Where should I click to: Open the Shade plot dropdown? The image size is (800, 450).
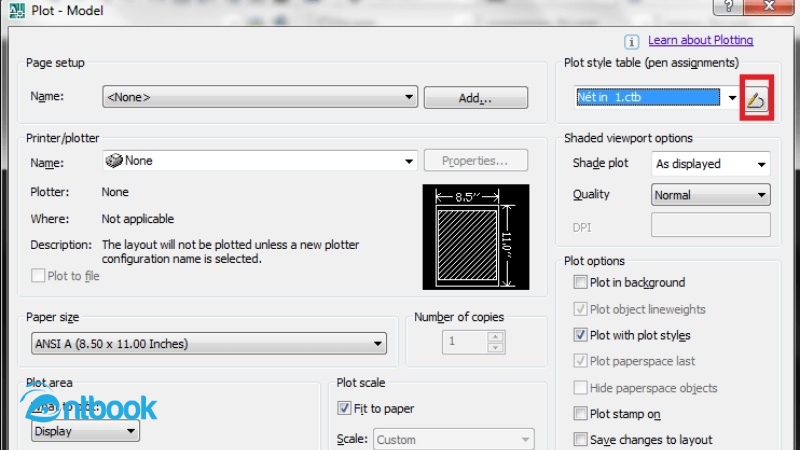click(x=711, y=164)
